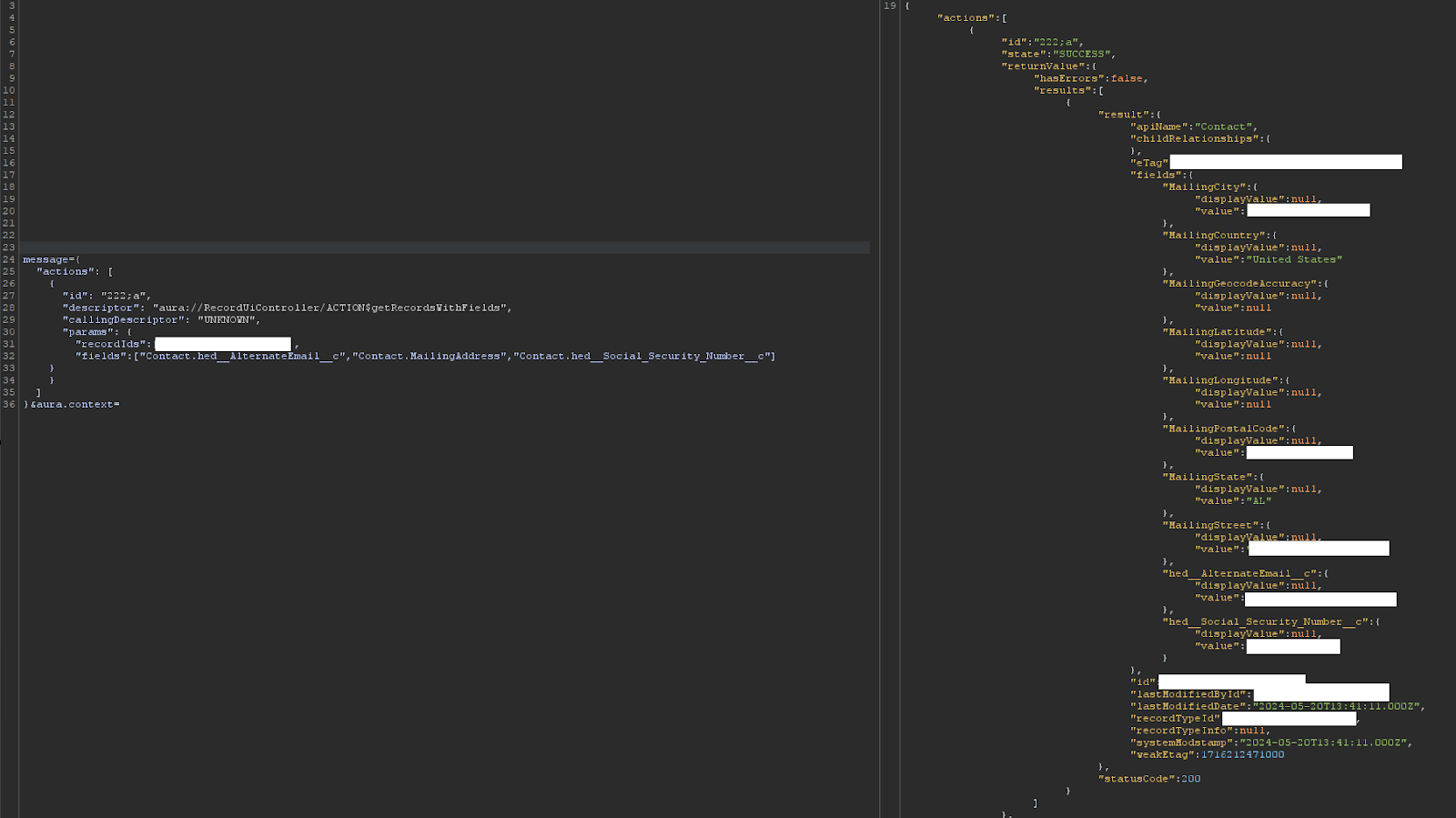Click the "results":[ key
Image resolution: width=1456 pixels, height=818 pixels.
click(1068, 90)
